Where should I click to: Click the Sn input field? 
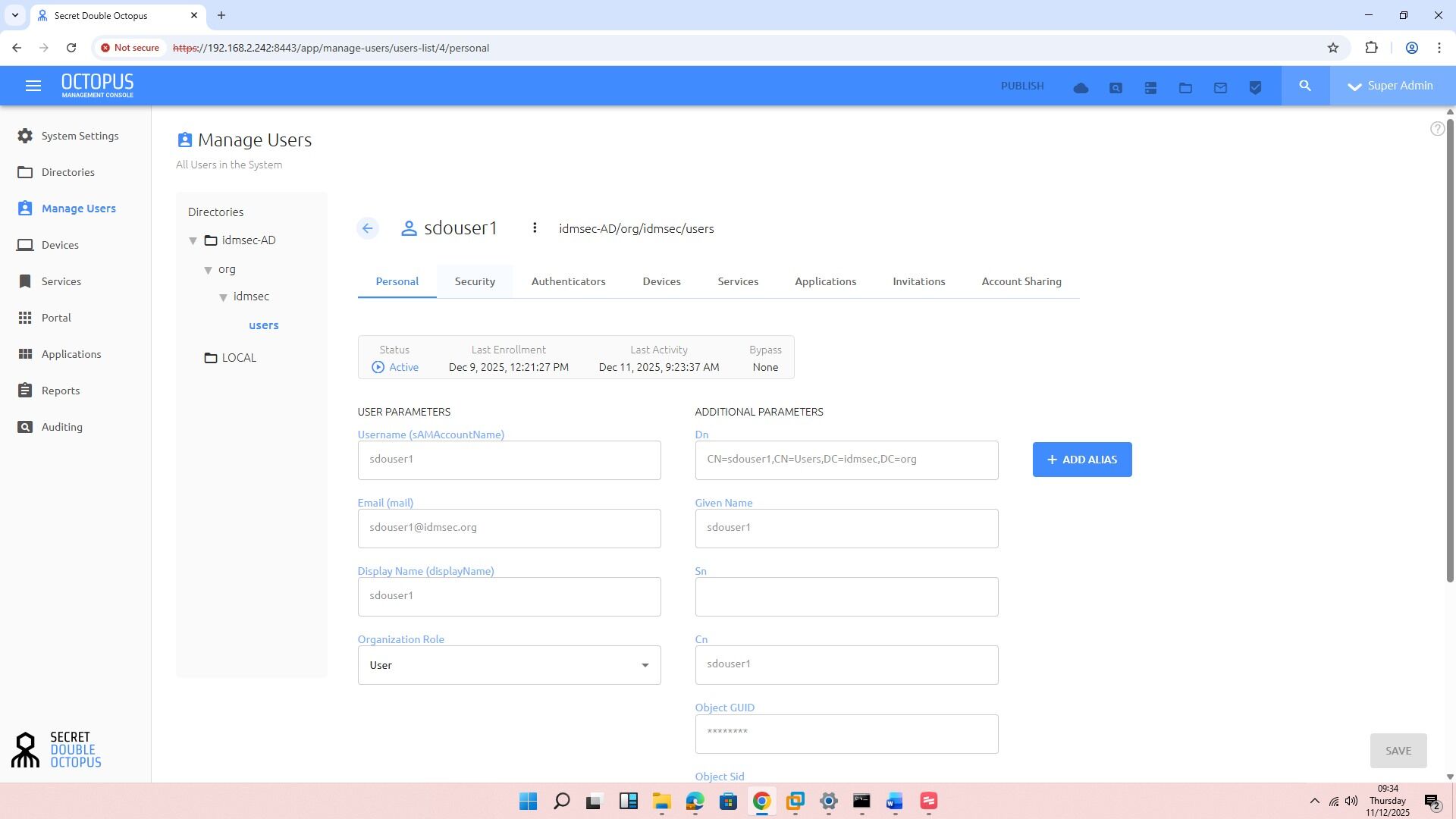846,597
